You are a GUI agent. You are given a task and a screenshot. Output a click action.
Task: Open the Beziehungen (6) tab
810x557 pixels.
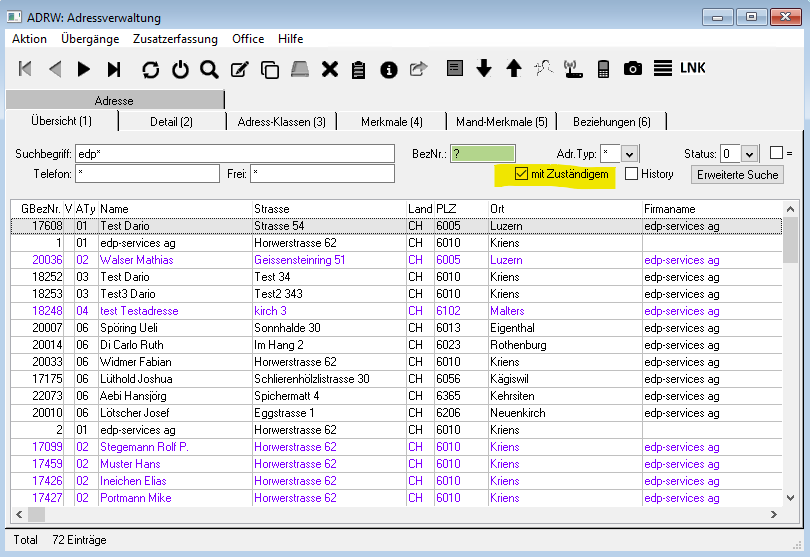(611, 121)
